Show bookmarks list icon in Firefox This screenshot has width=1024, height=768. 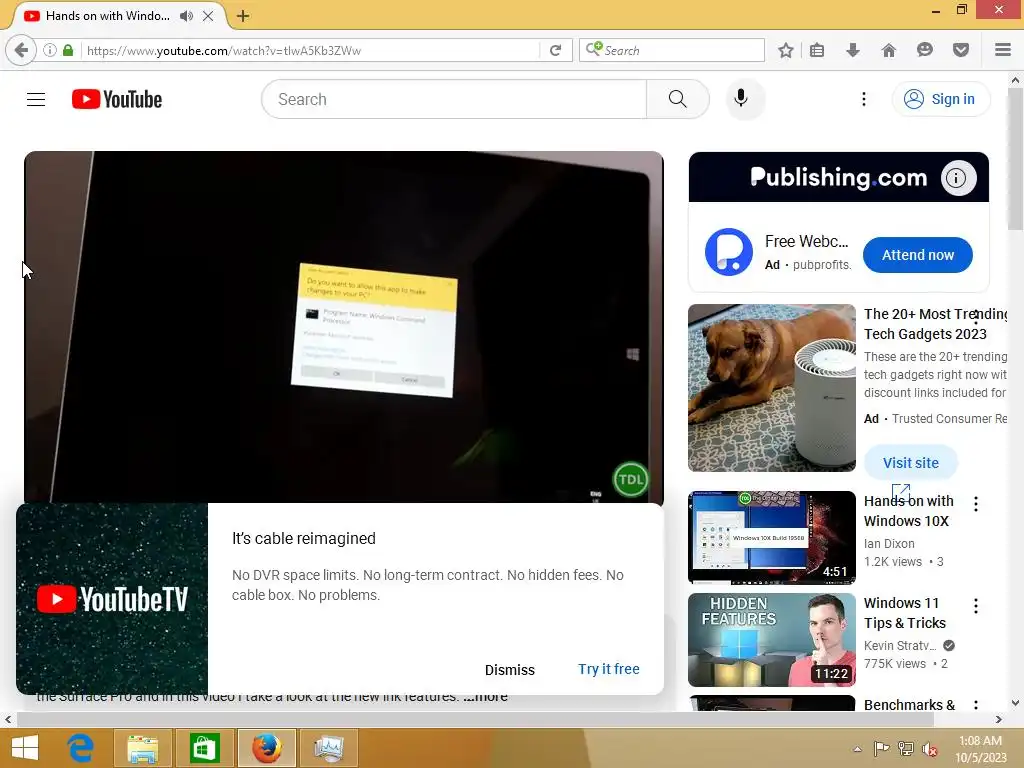[x=816, y=50]
